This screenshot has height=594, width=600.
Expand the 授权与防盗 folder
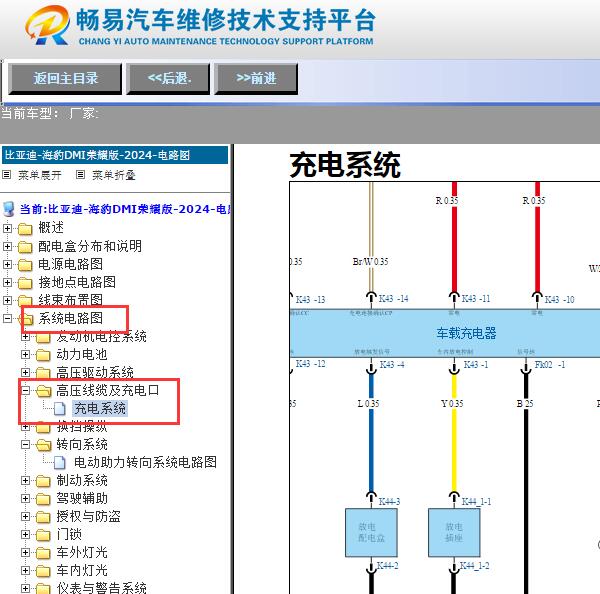(25, 517)
